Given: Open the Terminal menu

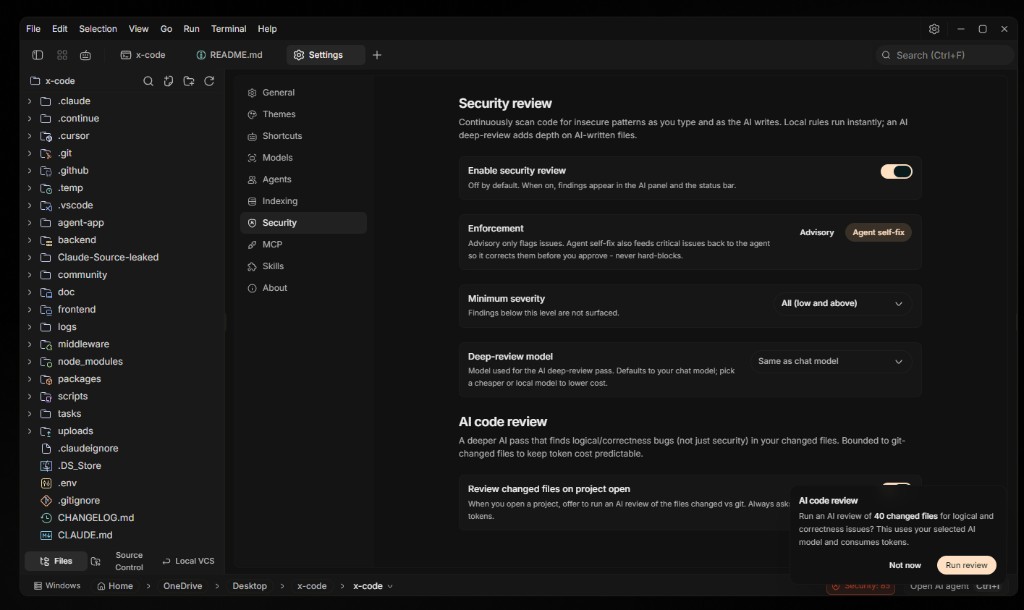Looking at the screenshot, I should tap(229, 29).
